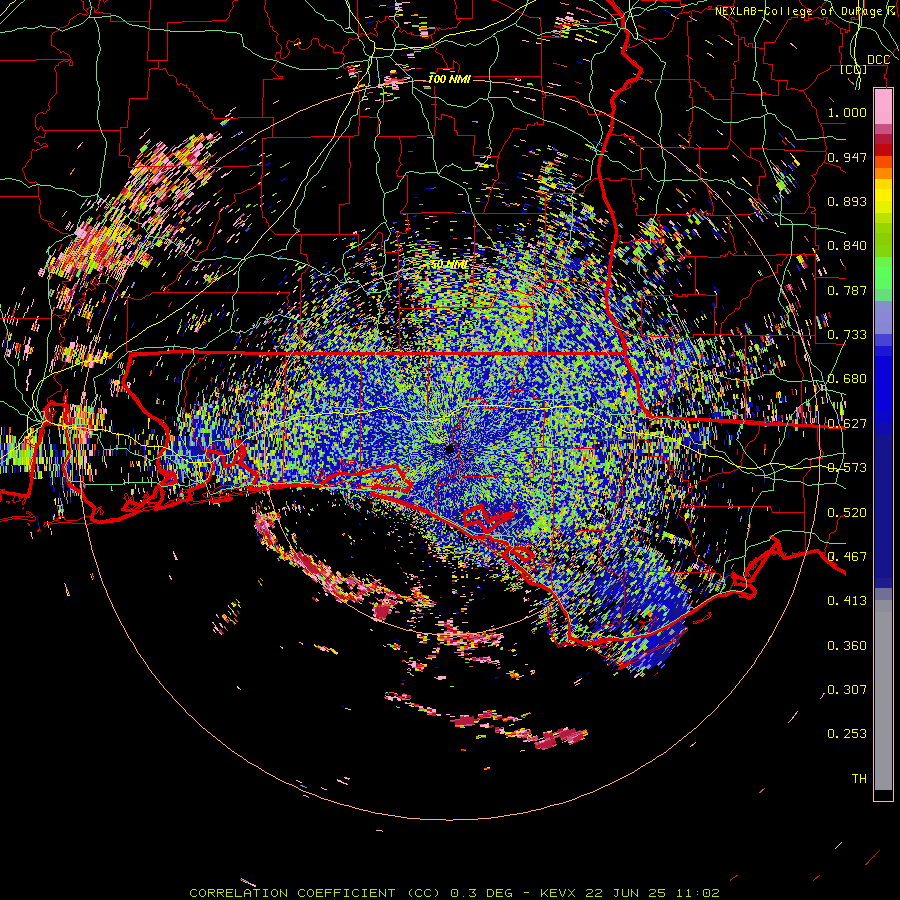The image size is (900, 900).
Task: Click the 0.413 legend value
Action: point(847,601)
